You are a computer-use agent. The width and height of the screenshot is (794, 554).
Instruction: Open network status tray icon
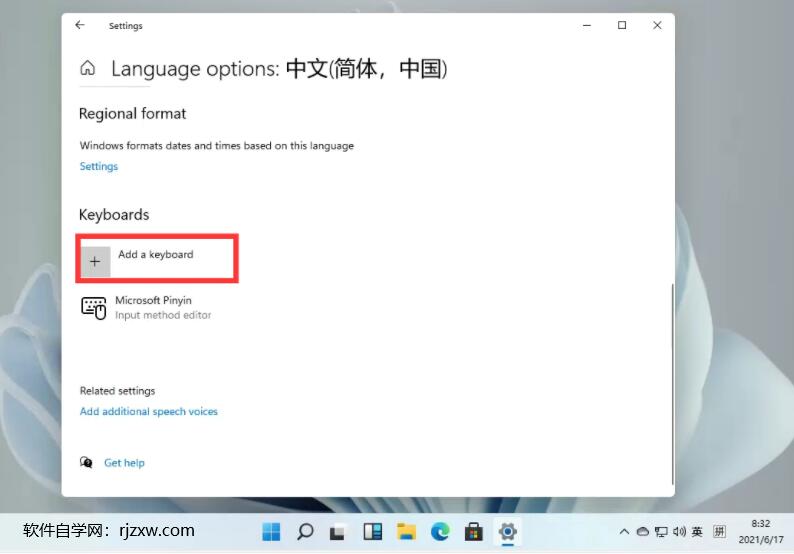click(661, 532)
